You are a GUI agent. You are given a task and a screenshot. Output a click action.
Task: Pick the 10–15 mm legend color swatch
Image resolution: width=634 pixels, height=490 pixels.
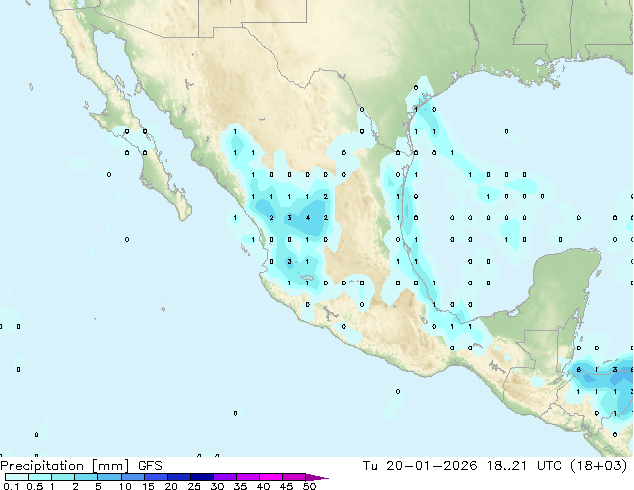[132, 477]
